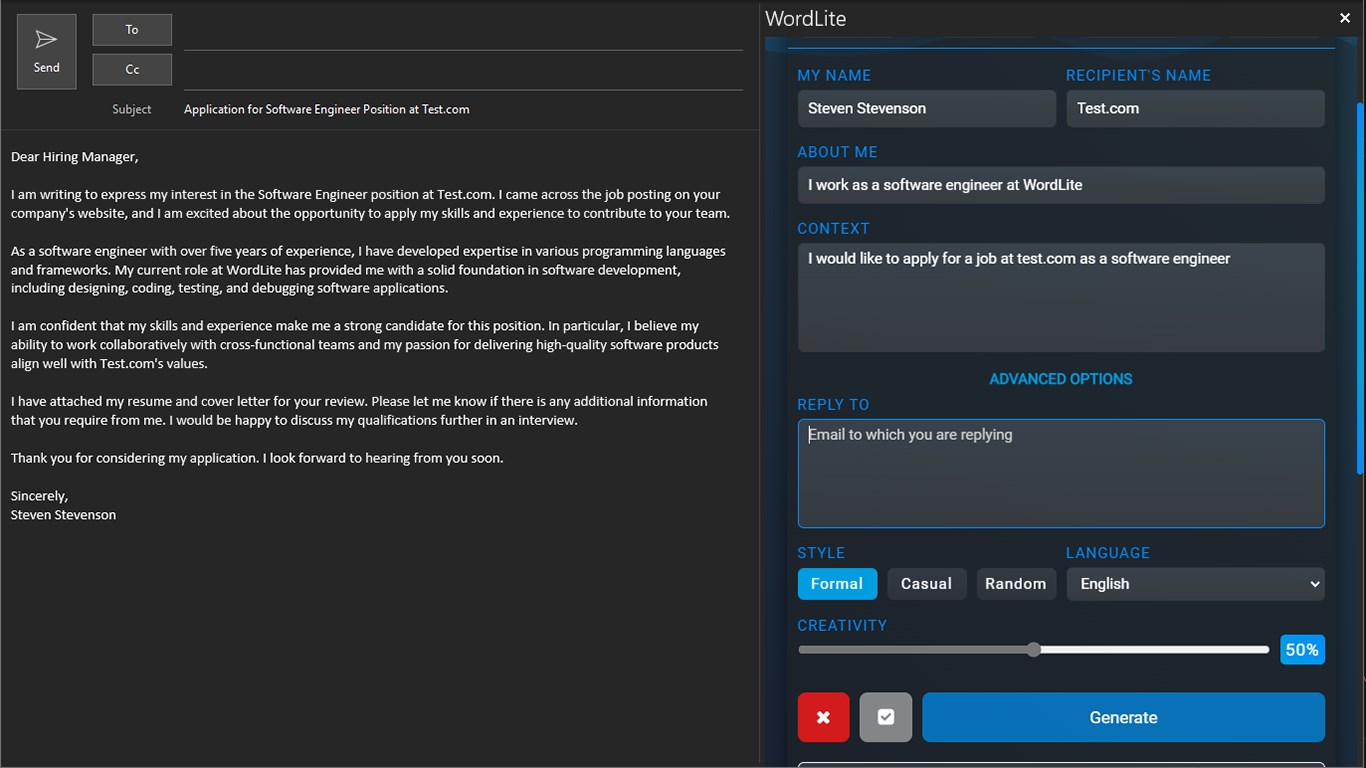Click the Cc address line
Viewport: 1366px width, 768px height.
[463, 71]
